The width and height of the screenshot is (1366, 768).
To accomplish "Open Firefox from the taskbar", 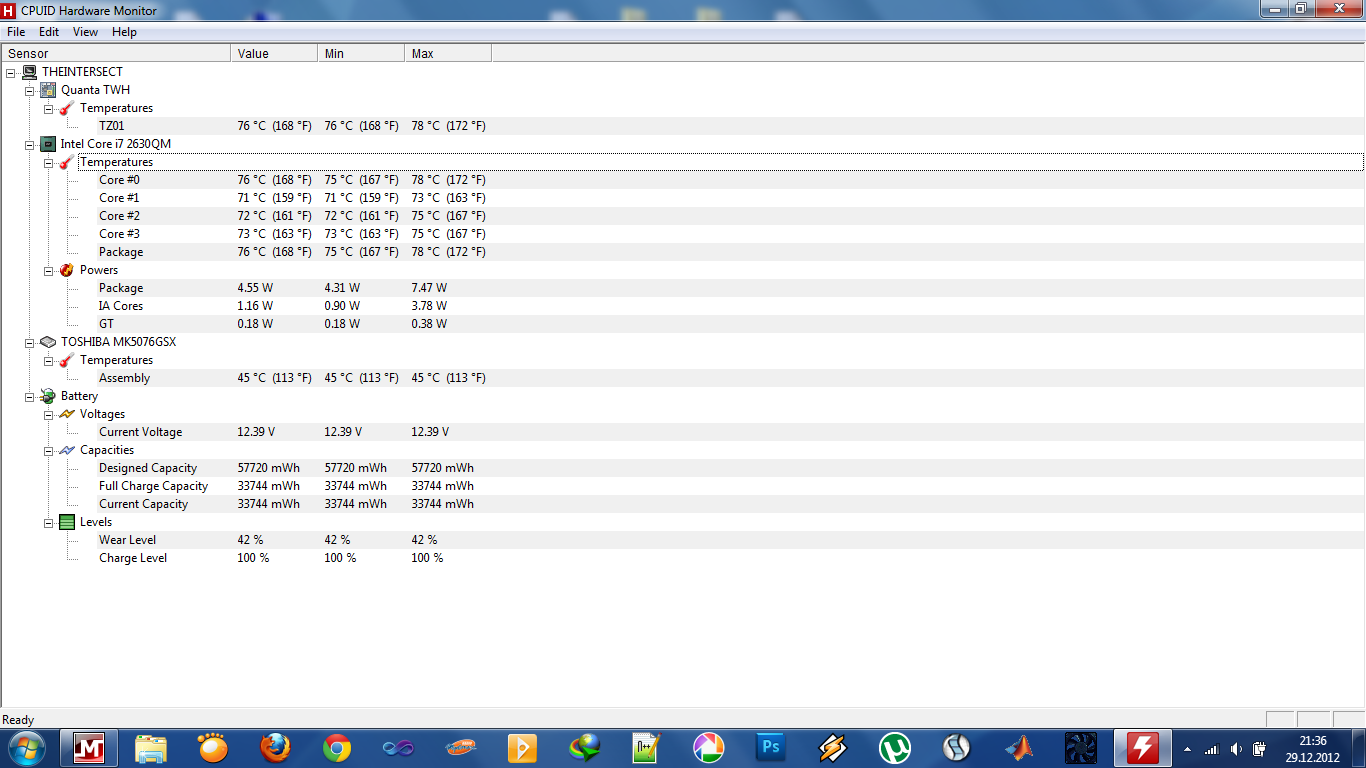I will [x=275, y=747].
